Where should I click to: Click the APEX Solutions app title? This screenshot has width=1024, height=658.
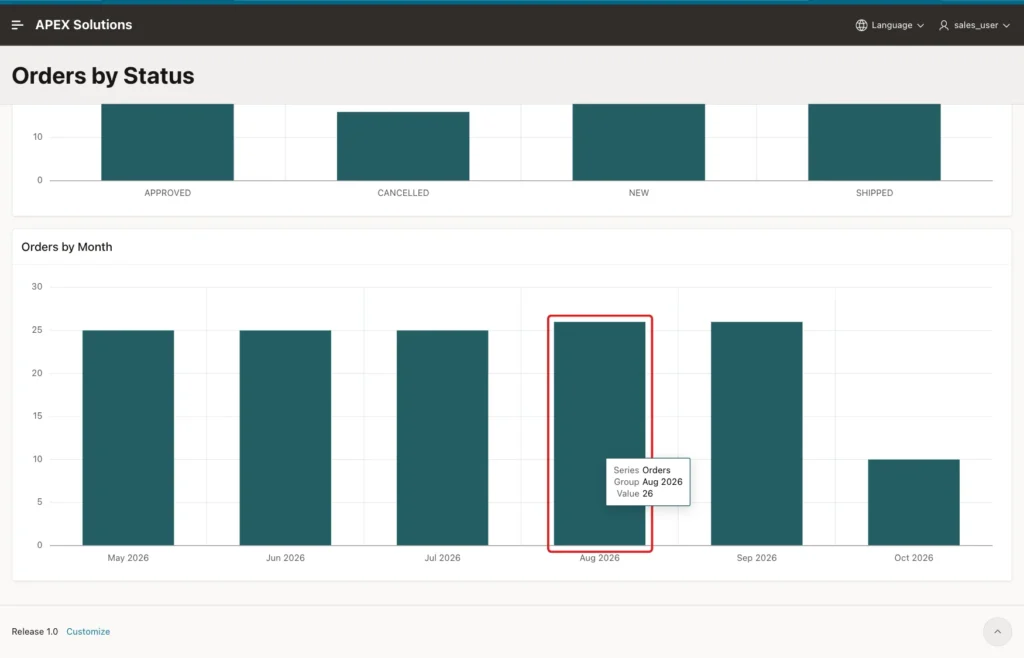(x=84, y=25)
